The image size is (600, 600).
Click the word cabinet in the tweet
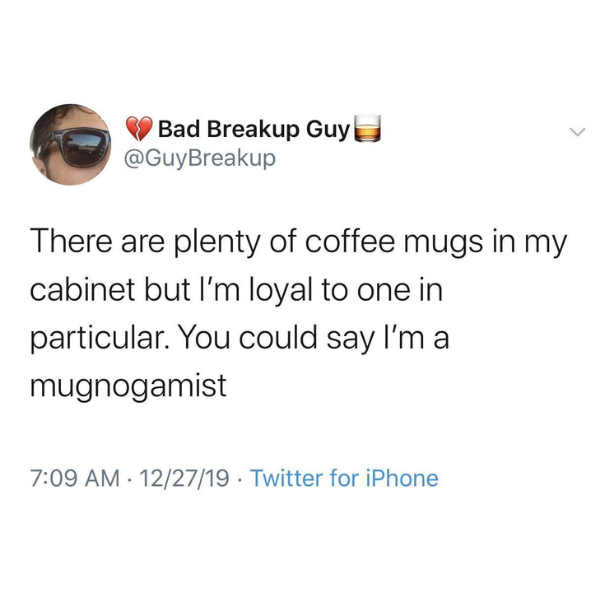[82, 290]
